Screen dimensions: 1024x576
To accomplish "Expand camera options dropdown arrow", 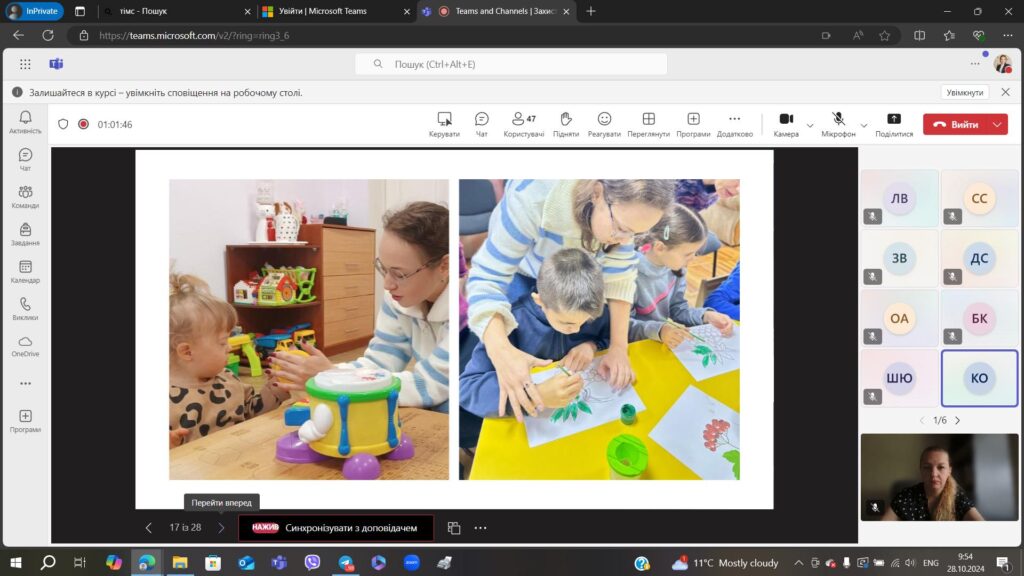I will (810, 125).
